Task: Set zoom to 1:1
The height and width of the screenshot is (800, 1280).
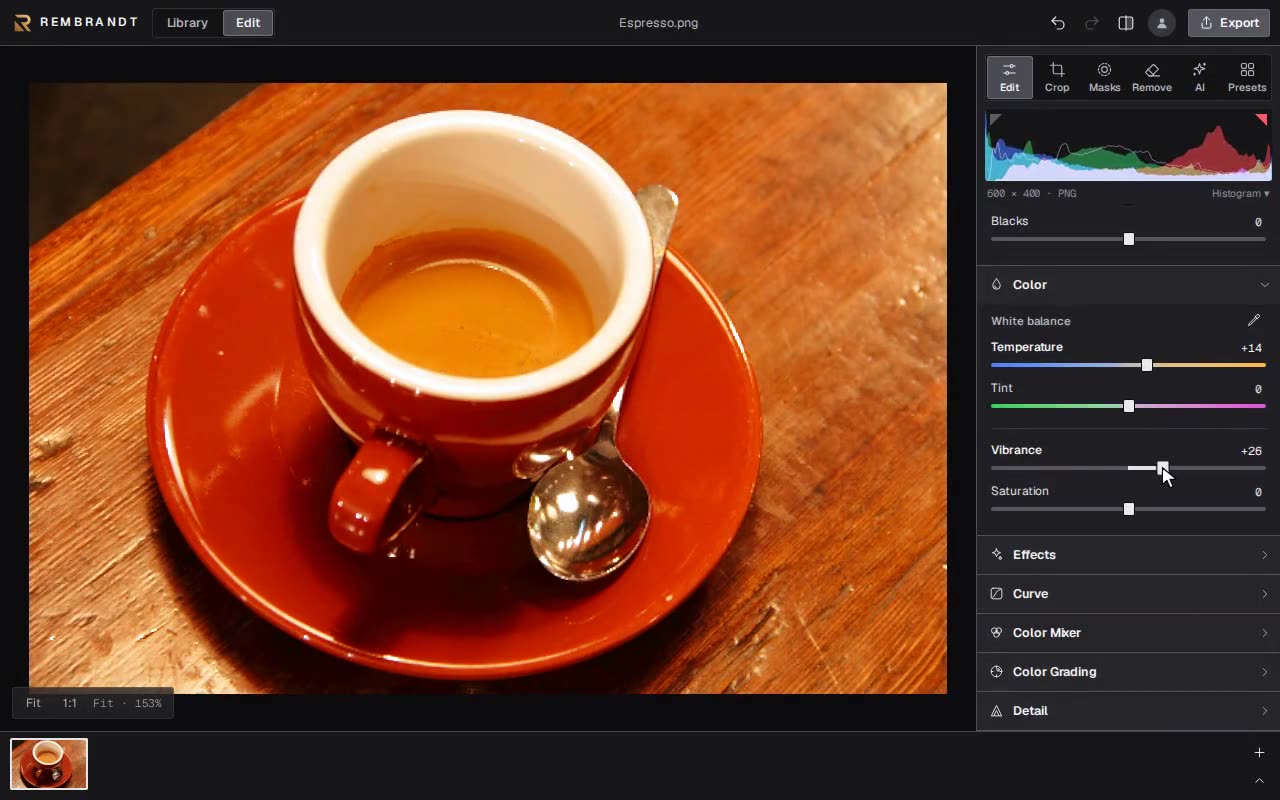Action: point(69,703)
